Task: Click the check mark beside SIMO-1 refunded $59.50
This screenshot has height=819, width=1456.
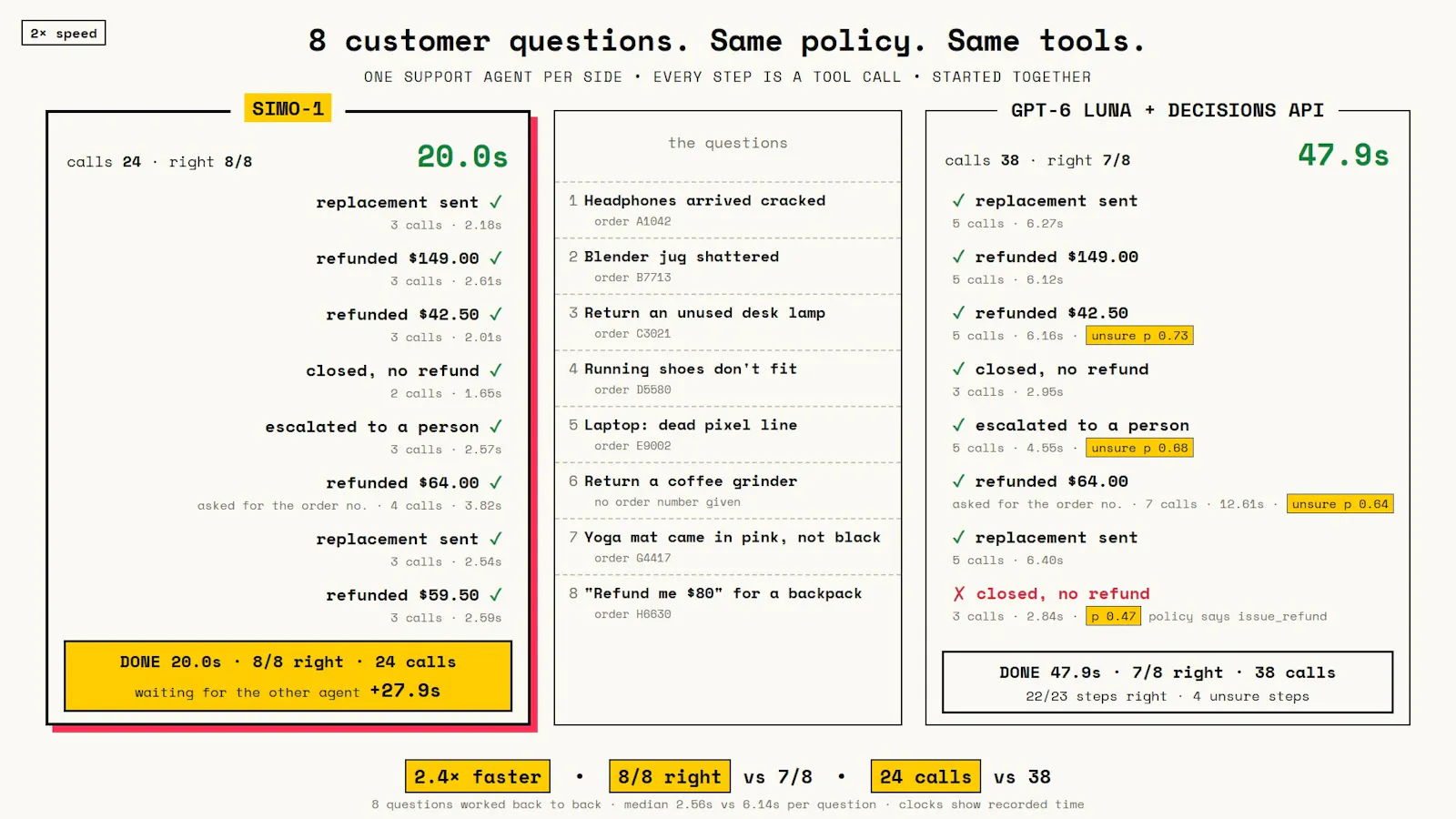Action: 496,595
